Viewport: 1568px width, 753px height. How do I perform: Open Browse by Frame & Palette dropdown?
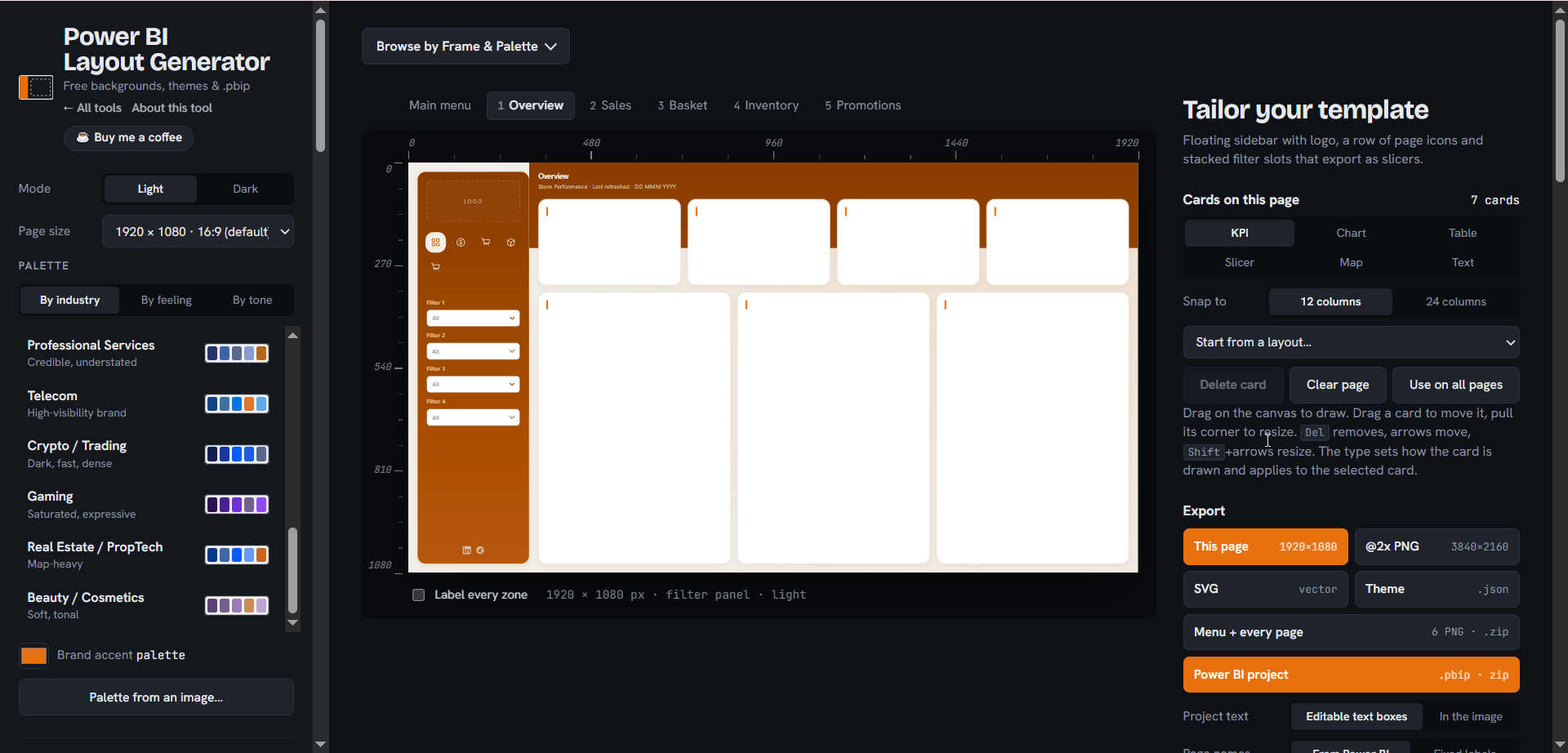pyautogui.click(x=465, y=47)
